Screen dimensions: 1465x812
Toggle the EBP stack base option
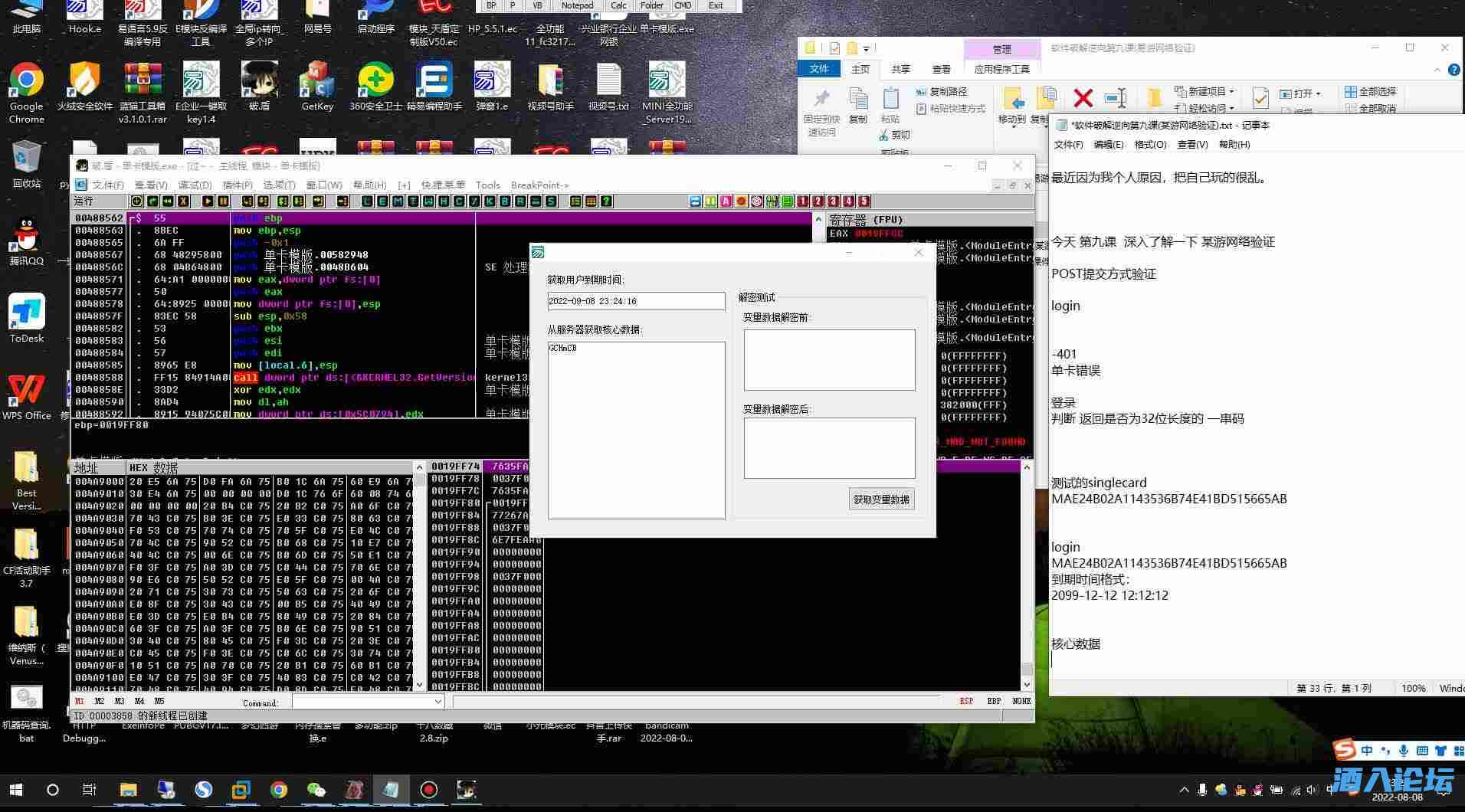[994, 701]
